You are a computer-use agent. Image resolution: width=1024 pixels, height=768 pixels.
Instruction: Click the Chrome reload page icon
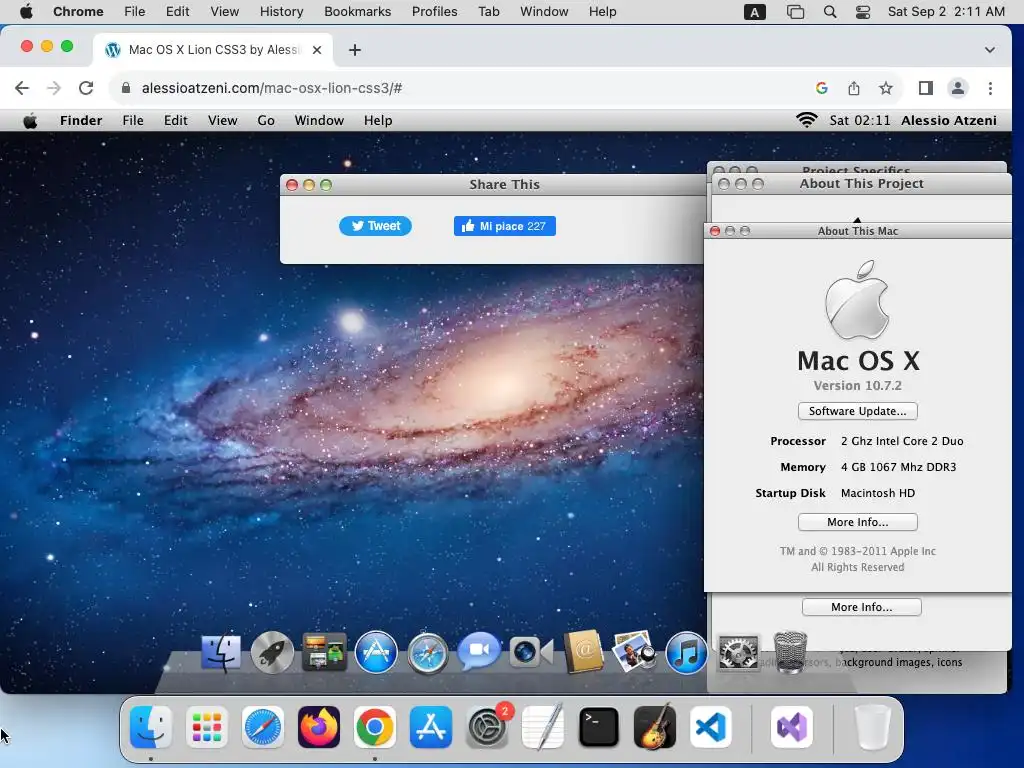(86, 88)
